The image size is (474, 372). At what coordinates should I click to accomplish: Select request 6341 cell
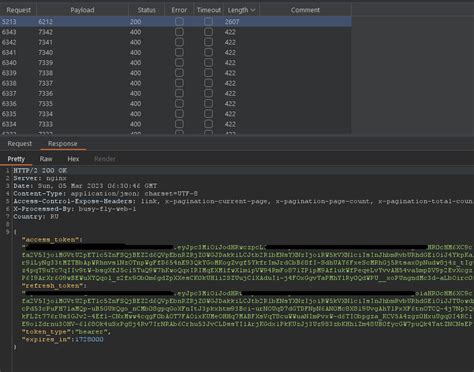pos(9,52)
